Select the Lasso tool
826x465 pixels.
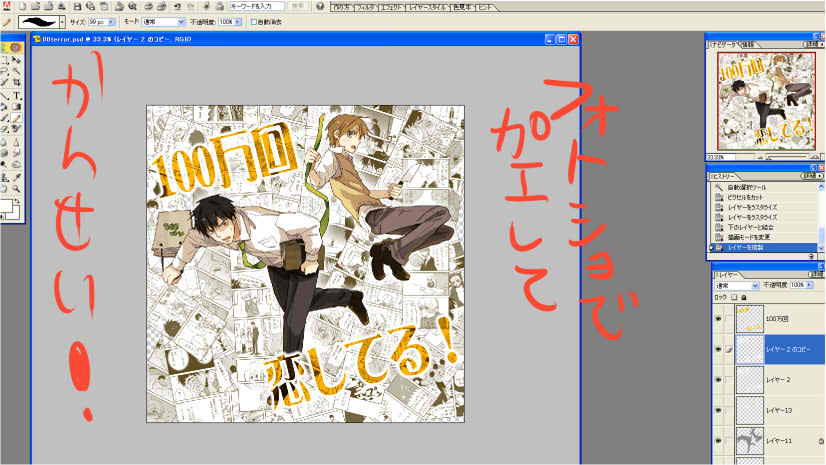pyautogui.click(x=5, y=70)
